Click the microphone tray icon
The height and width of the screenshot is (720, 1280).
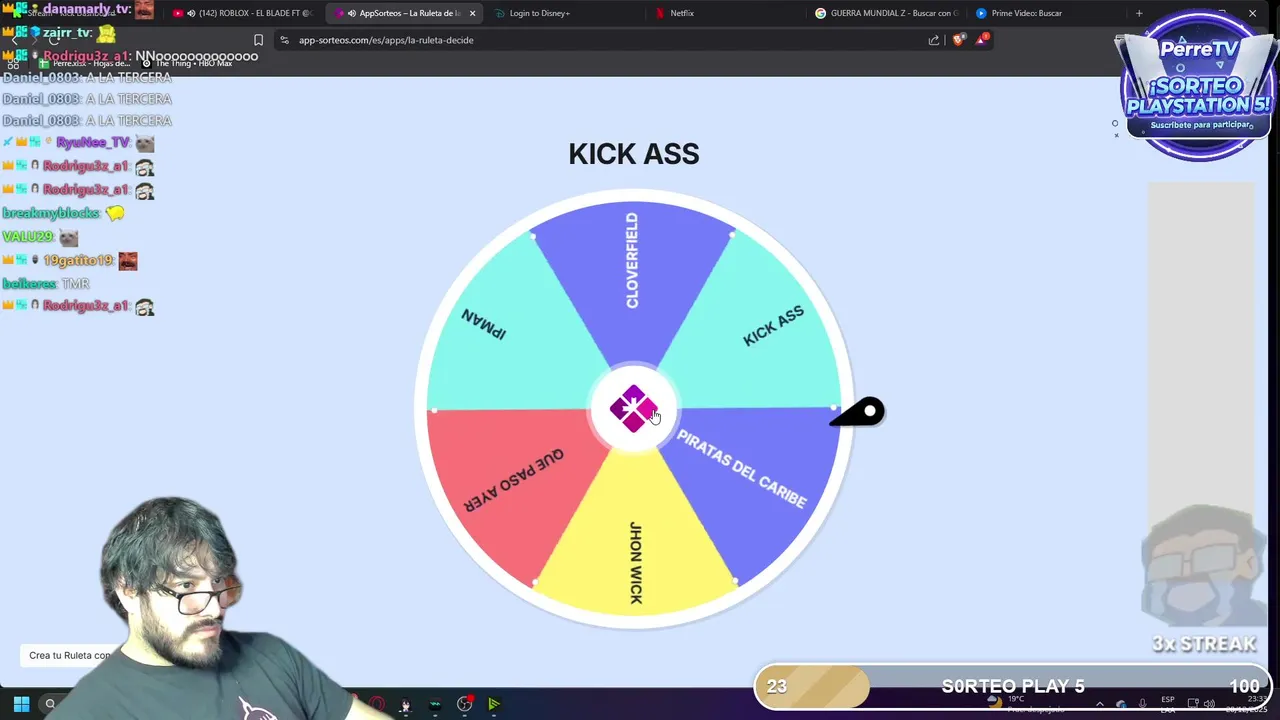coord(1143,704)
